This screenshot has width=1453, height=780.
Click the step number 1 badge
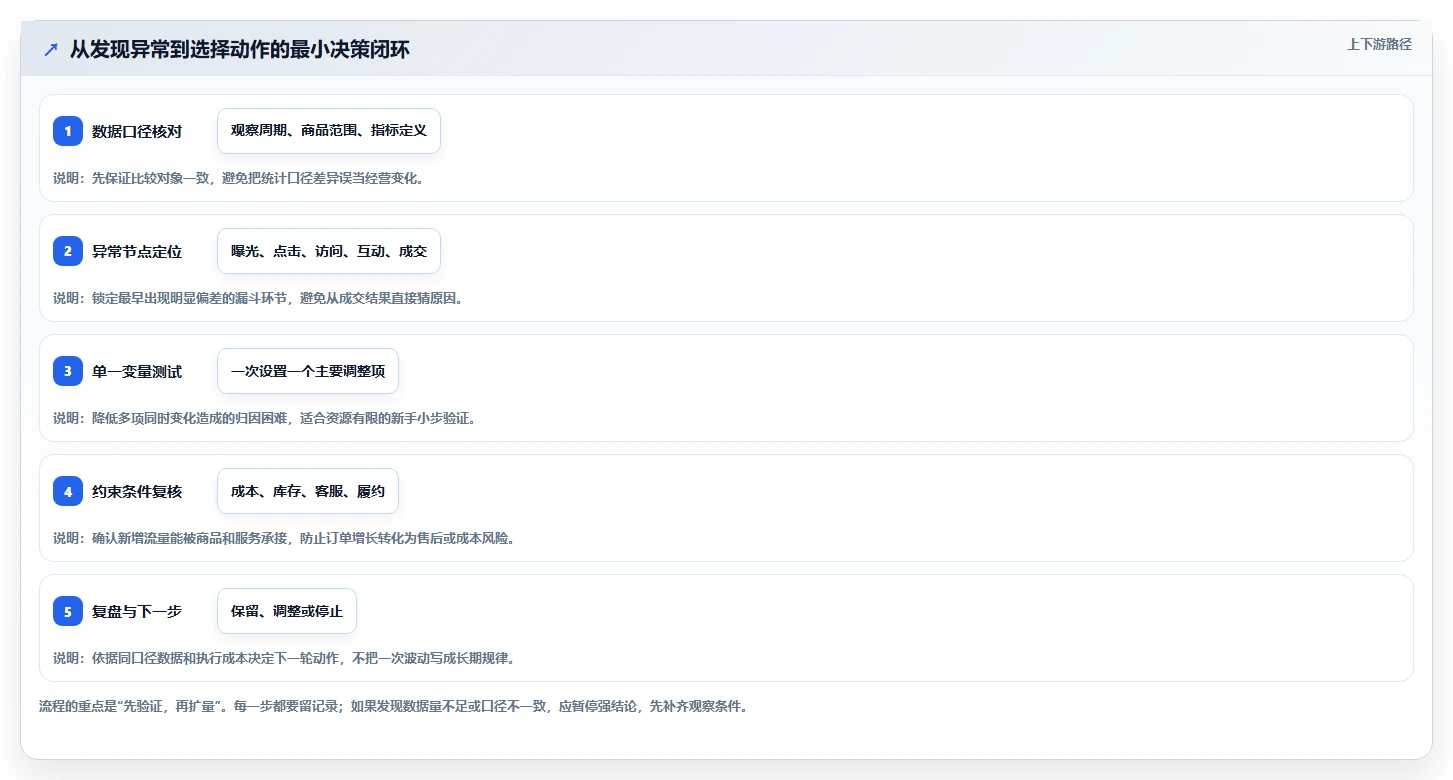click(x=68, y=131)
